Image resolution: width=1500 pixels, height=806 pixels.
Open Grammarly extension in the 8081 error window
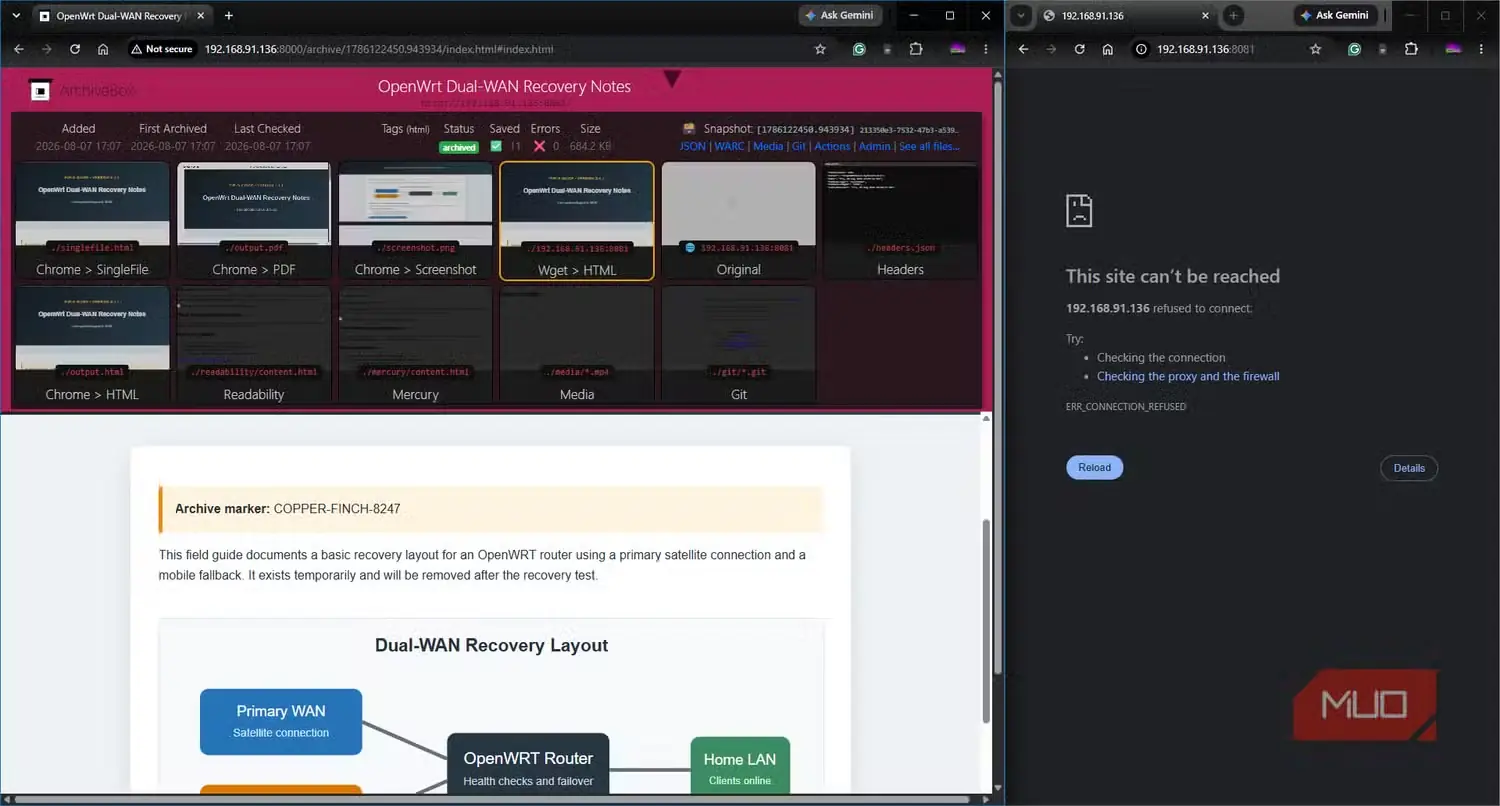click(x=1354, y=49)
